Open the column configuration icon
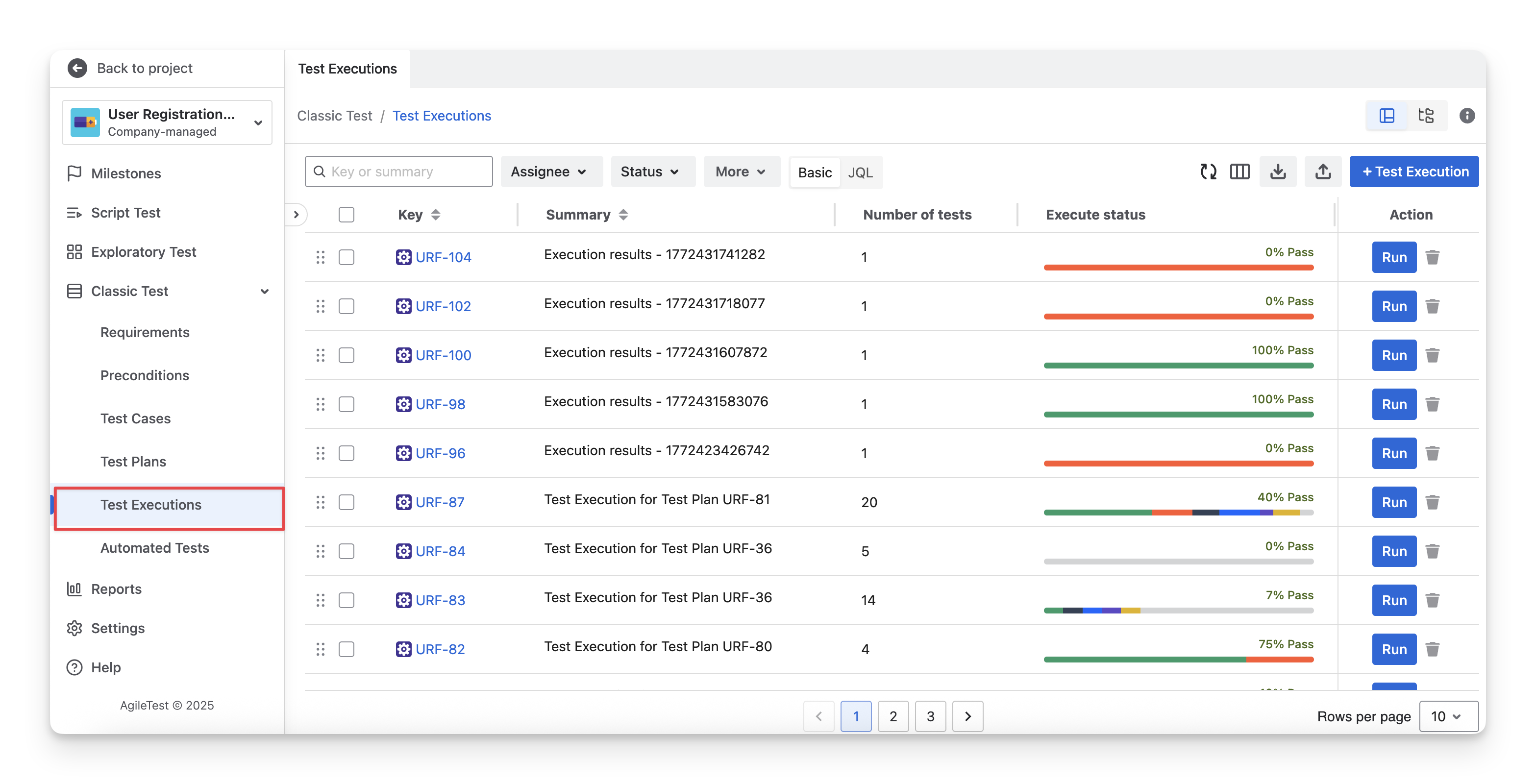Viewport: 1536px width, 784px height. point(1239,171)
